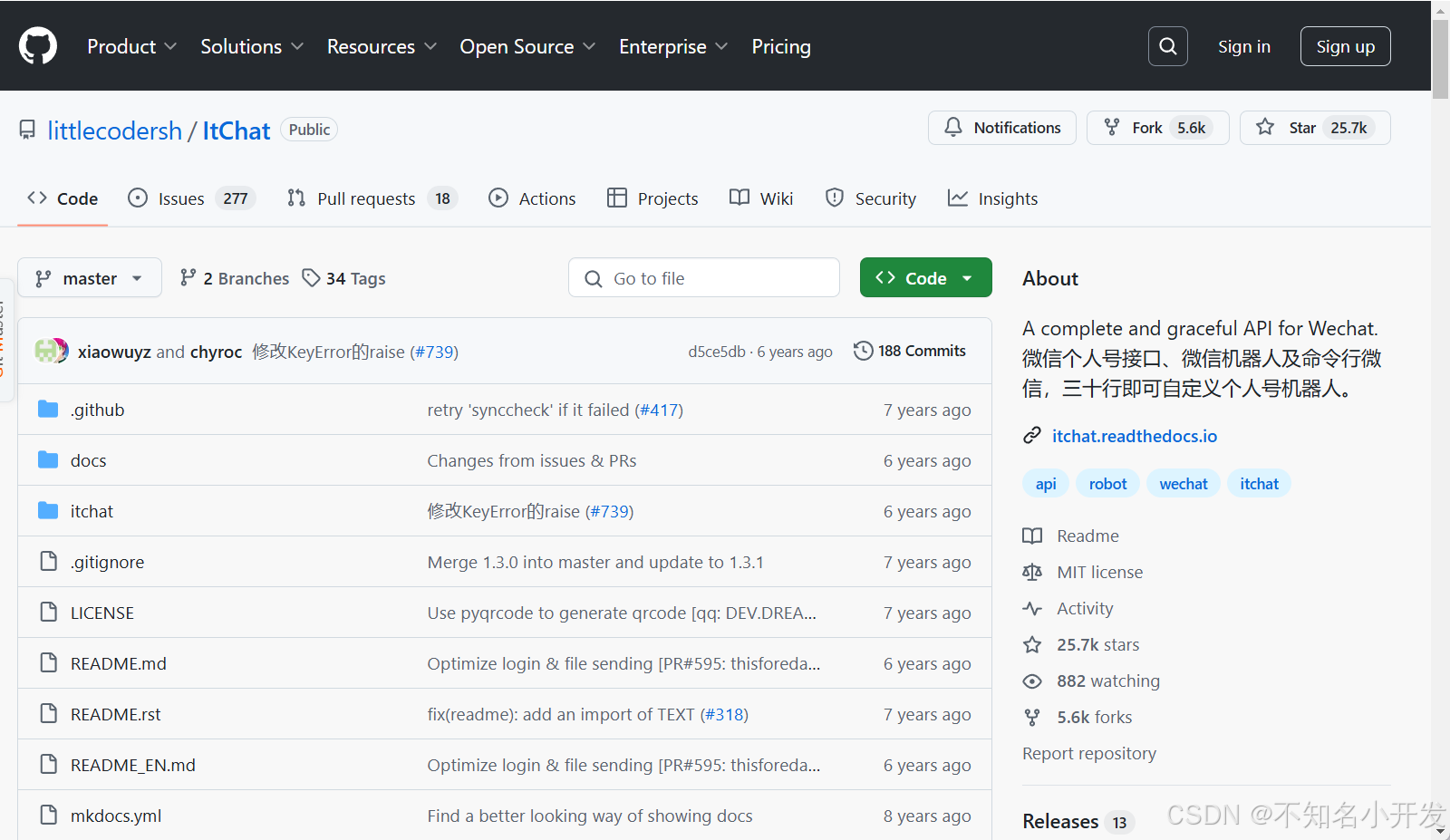Click the star icon beside 25.7k stars
Image resolution: width=1450 pixels, height=840 pixels.
click(x=1032, y=644)
